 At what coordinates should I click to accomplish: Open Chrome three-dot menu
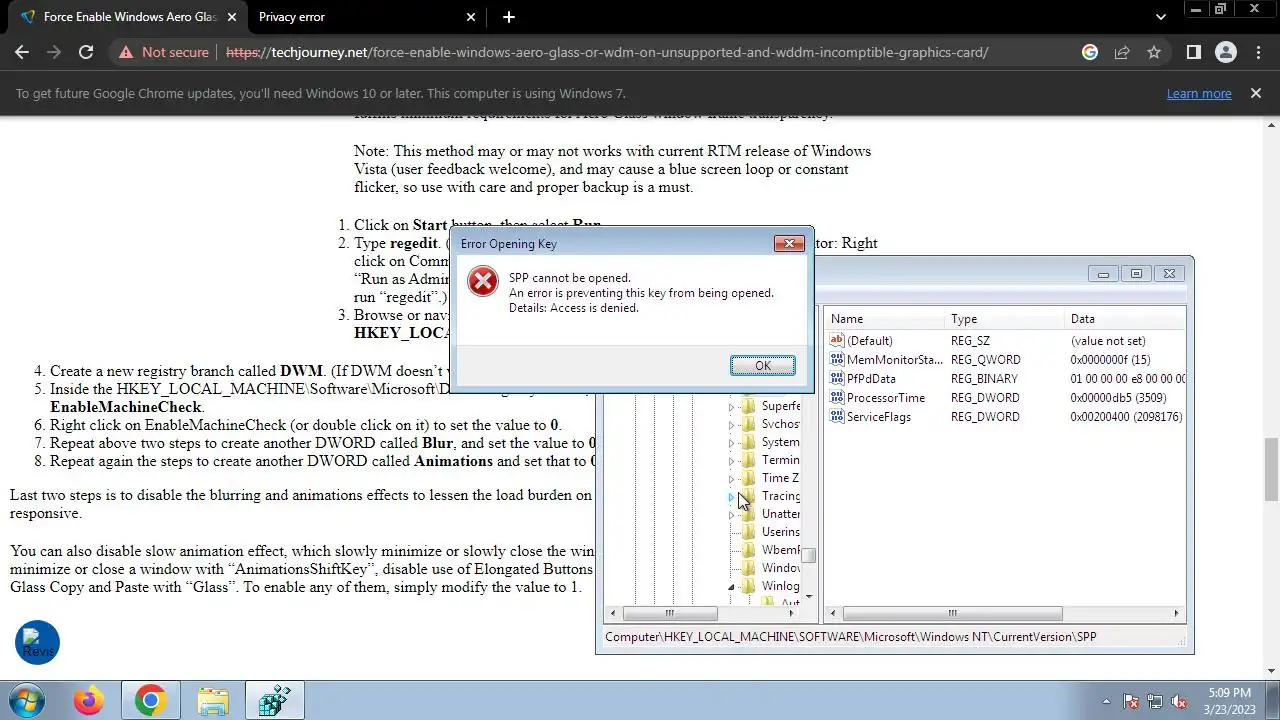1257,52
